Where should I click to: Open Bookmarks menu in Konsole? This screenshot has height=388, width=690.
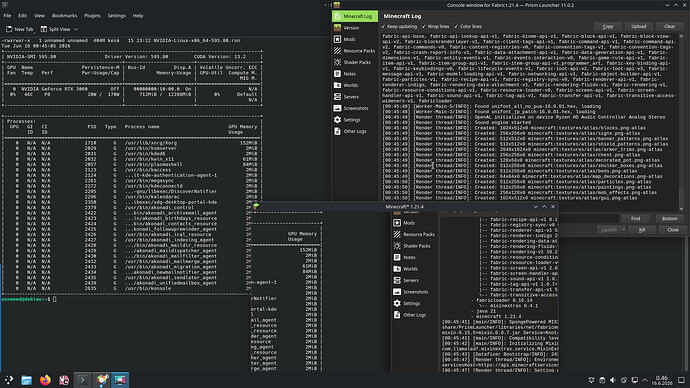point(64,15)
